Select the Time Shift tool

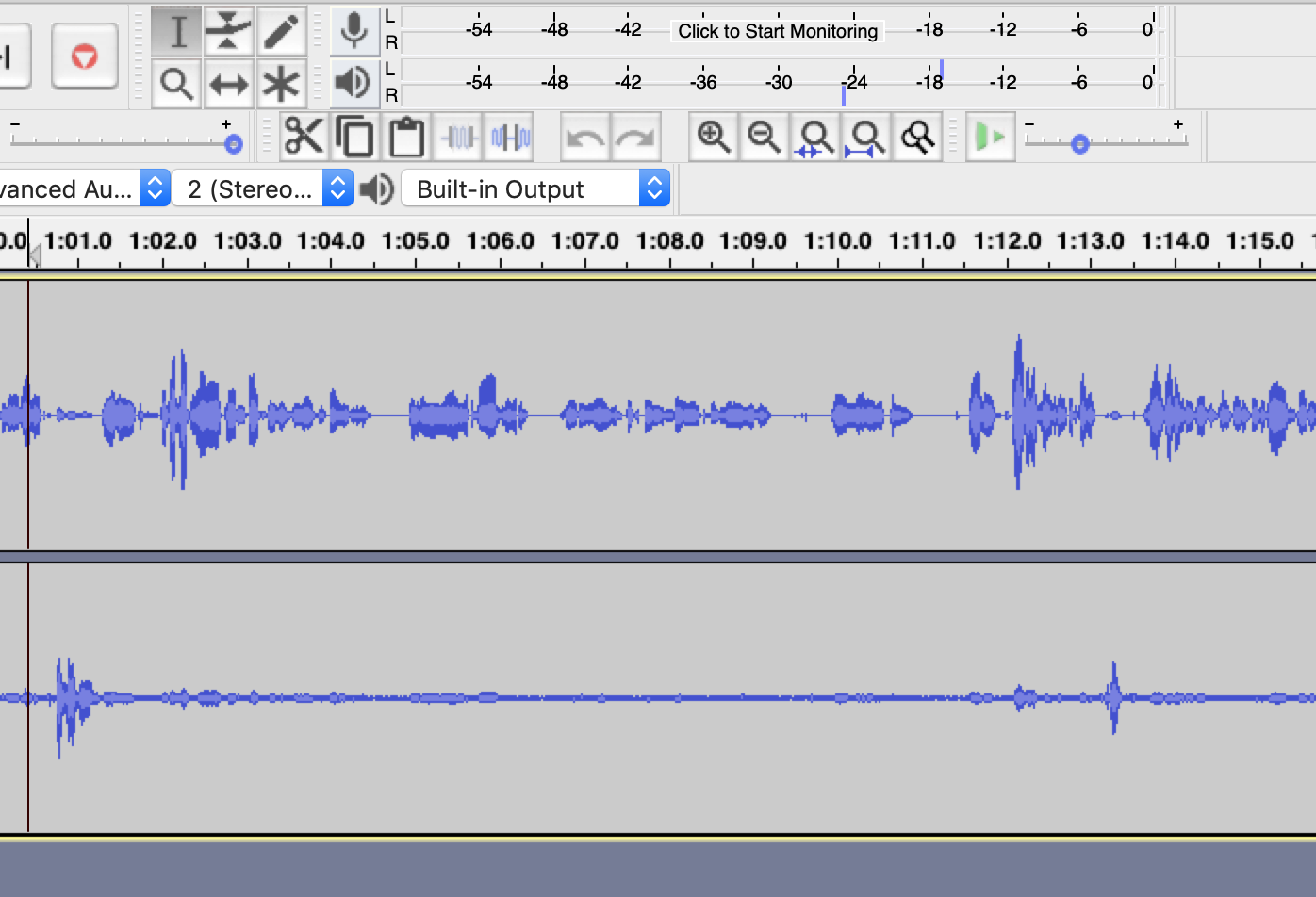point(229,84)
